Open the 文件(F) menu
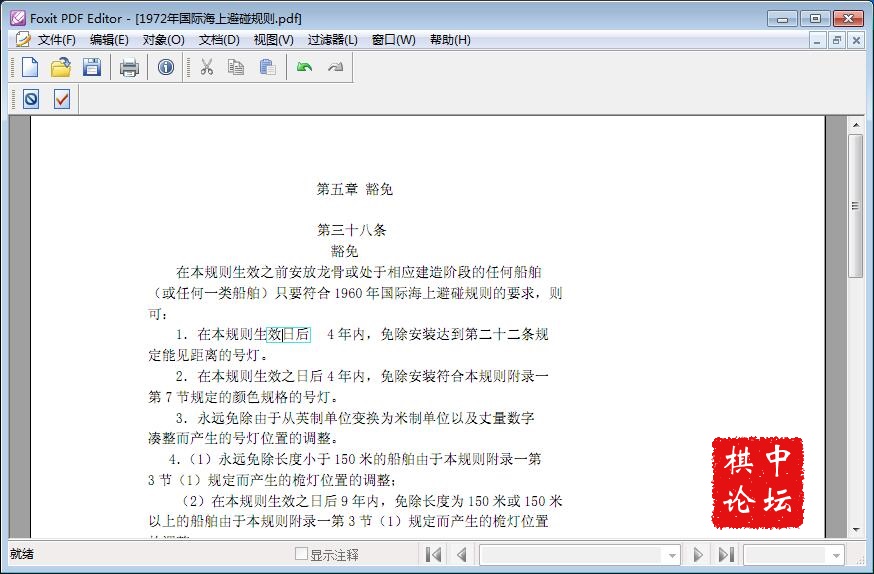This screenshot has width=874, height=574. click(x=56, y=40)
